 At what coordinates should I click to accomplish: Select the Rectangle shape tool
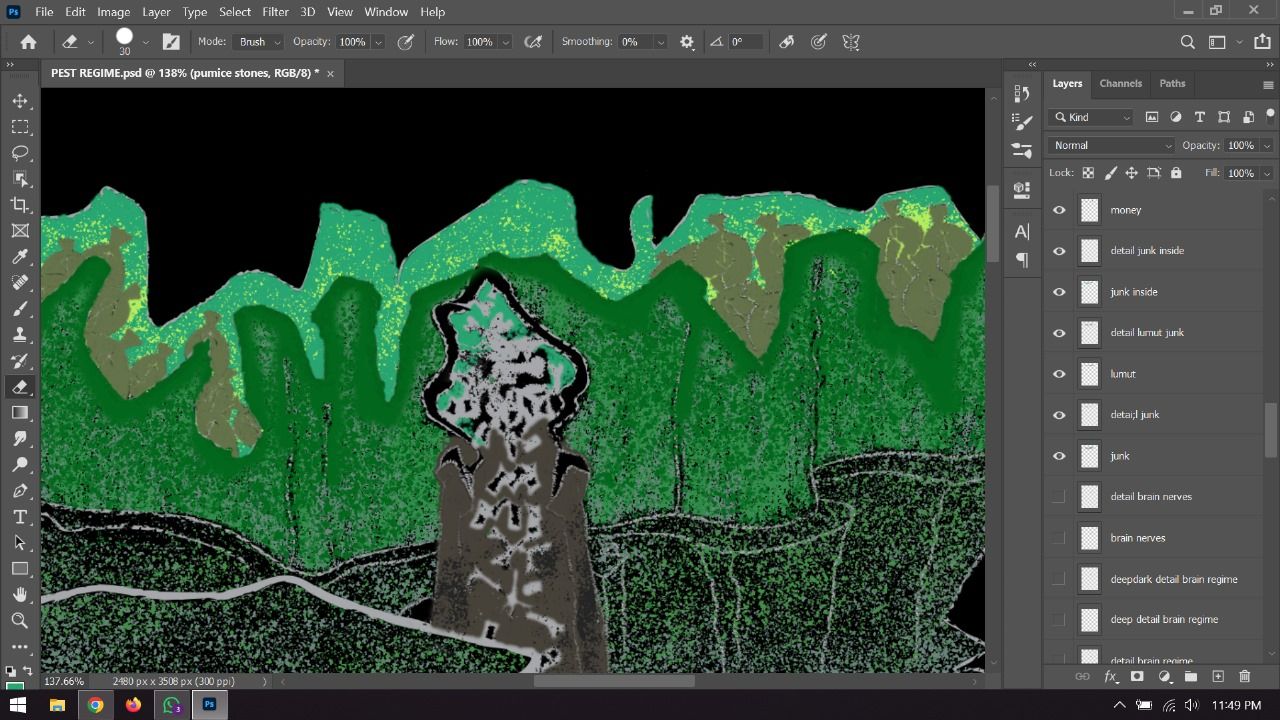point(20,569)
